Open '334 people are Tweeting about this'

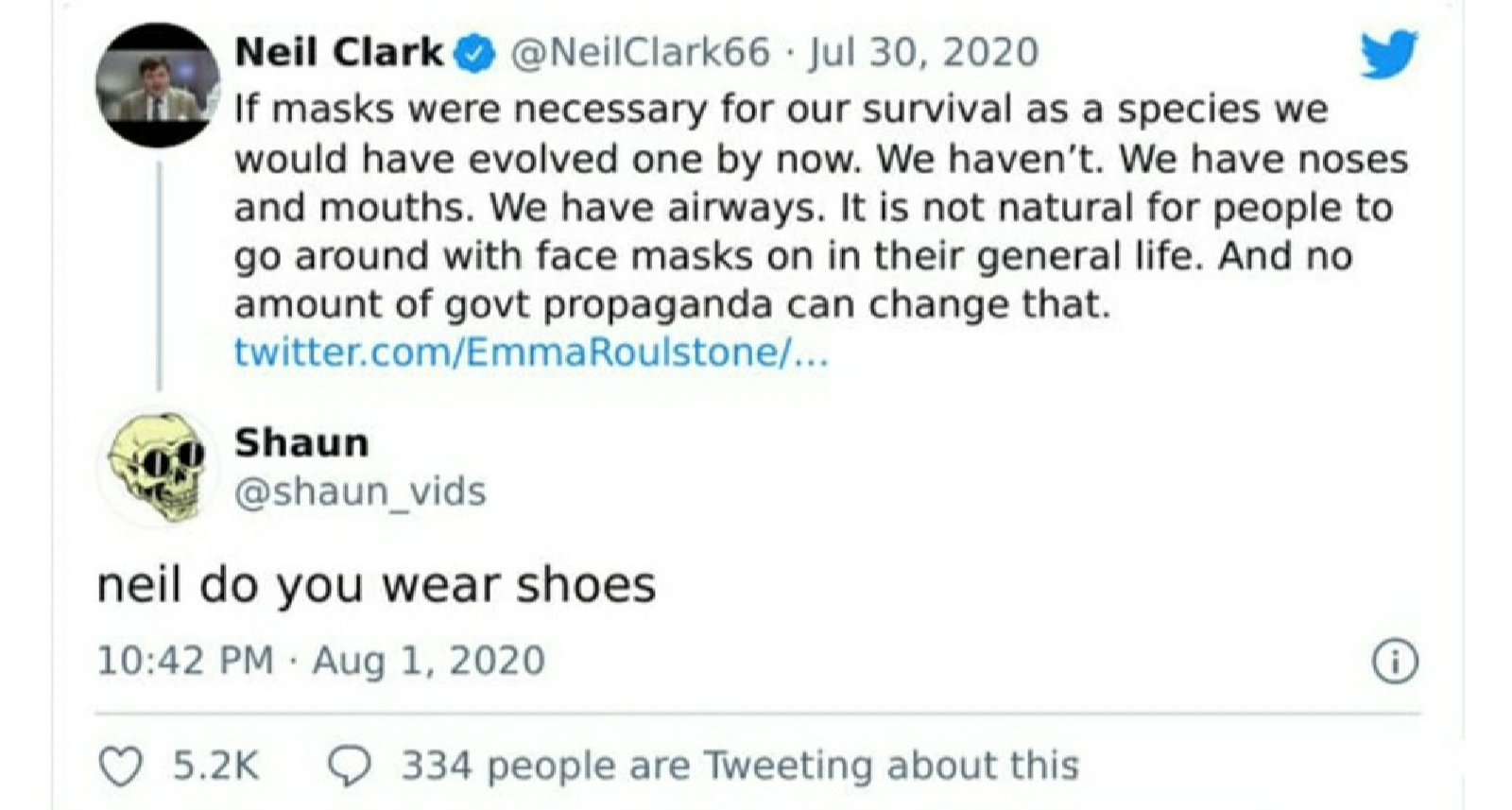(740, 766)
